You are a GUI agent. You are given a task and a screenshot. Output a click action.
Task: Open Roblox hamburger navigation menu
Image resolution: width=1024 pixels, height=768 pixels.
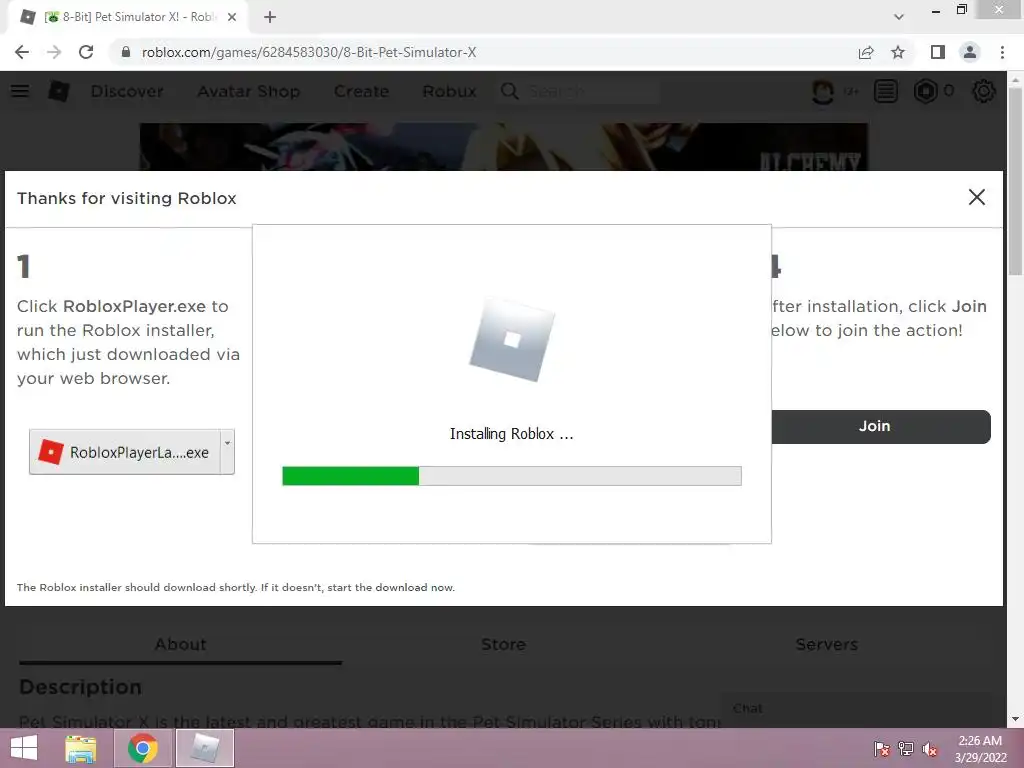(x=20, y=91)
